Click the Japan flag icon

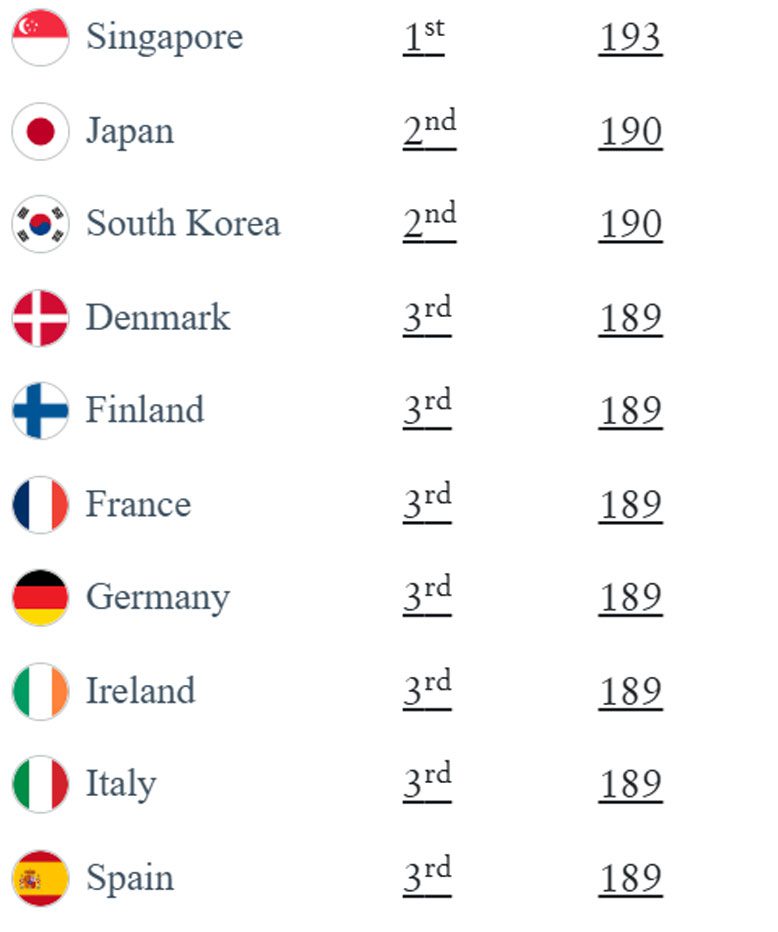click(40, 131)
